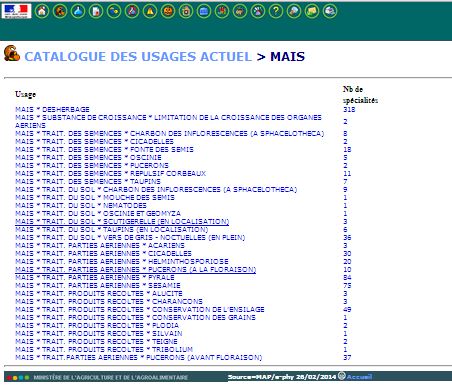
Task: Open PRODUITS RECOLTES * SILVAIN usage
Action: click(99, 333)
